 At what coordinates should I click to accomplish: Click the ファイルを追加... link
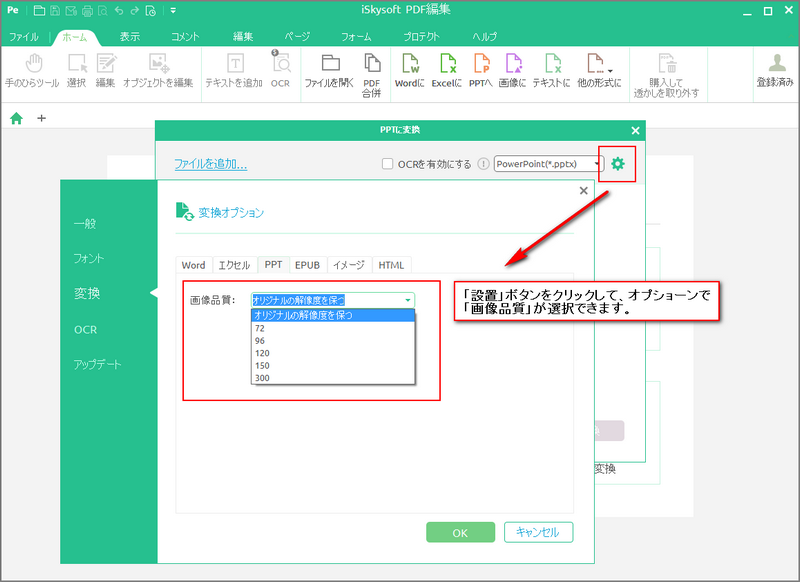tap(211, 164)
